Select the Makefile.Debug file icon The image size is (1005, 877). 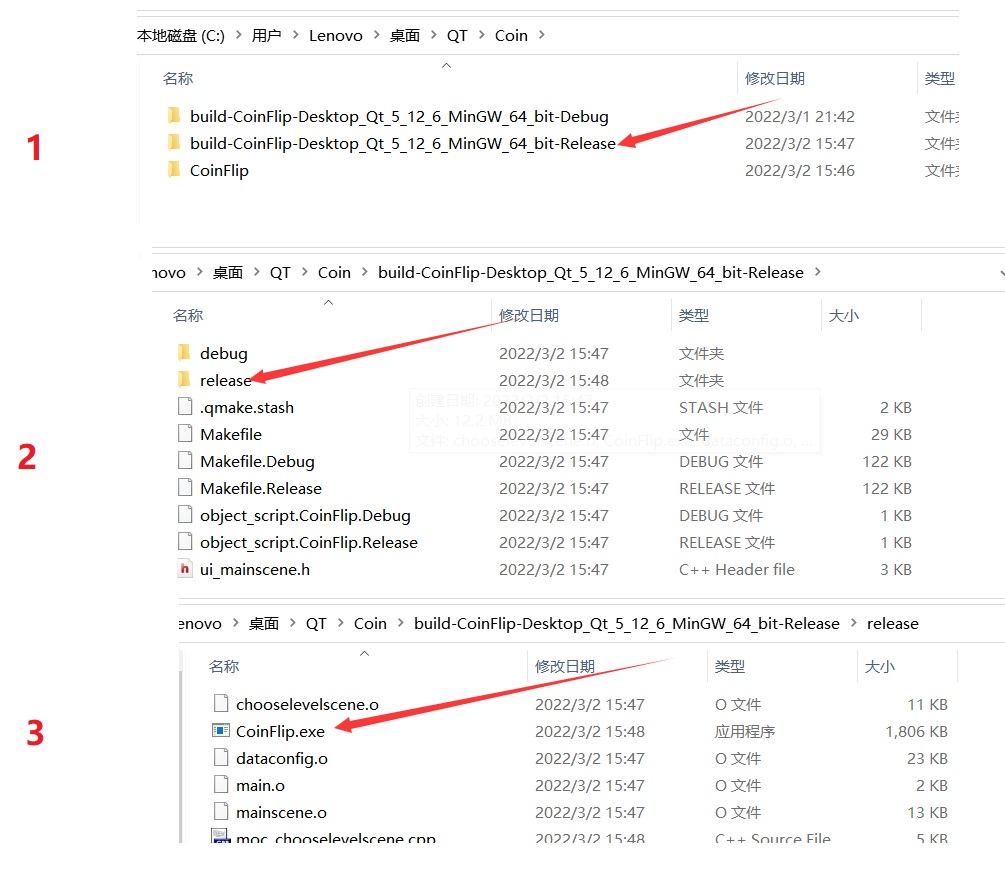[185, 460]
